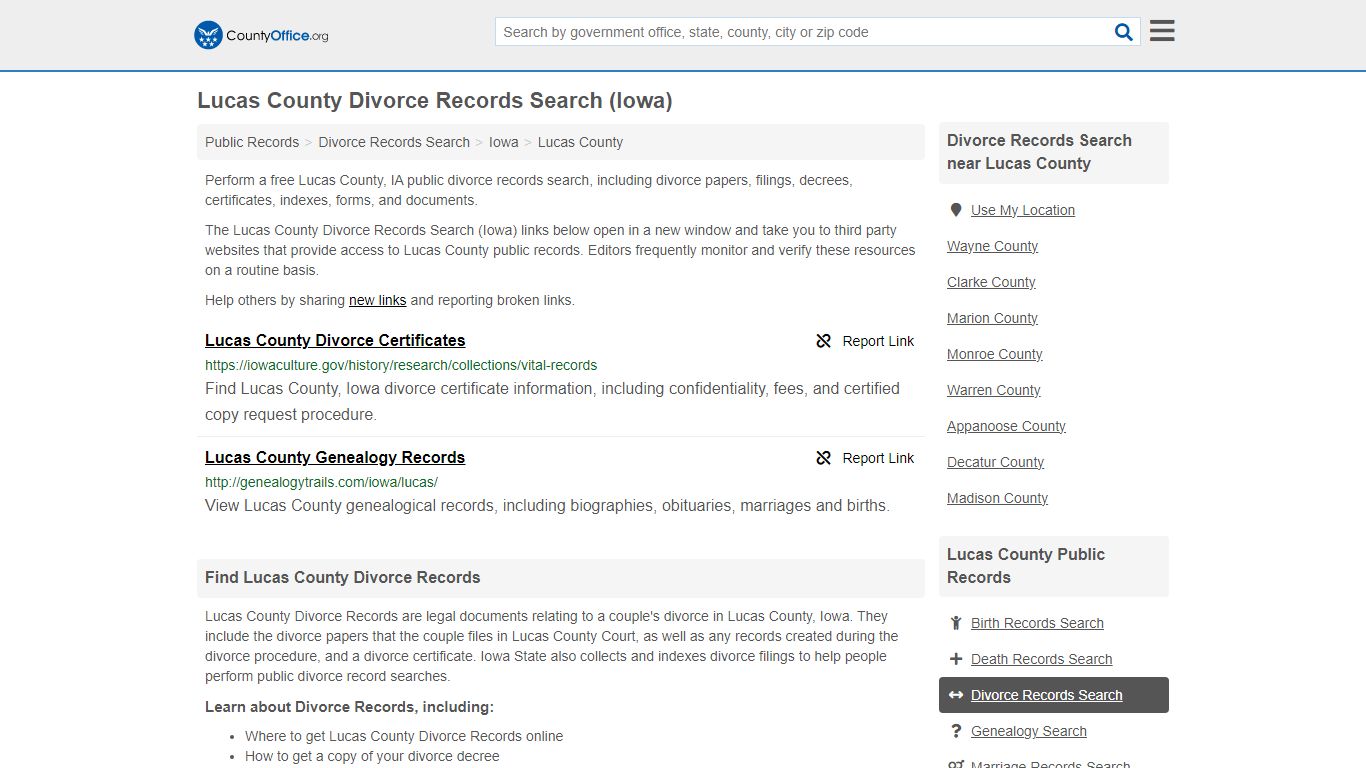This screenshot has height=768, width=1366.
Task: Visit the iowaculture.gov vital-records URL
Action: 401,365
